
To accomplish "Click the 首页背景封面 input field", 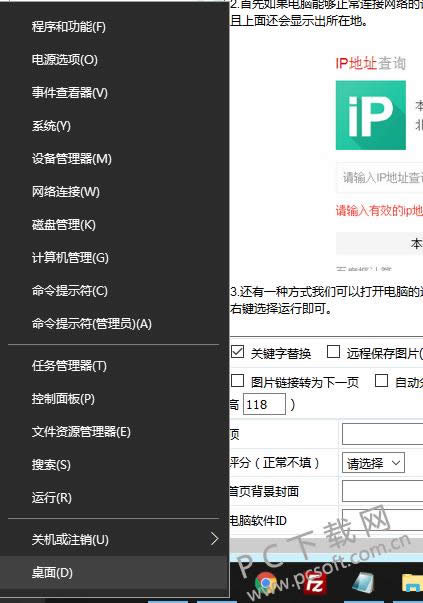I will [383, 491].
